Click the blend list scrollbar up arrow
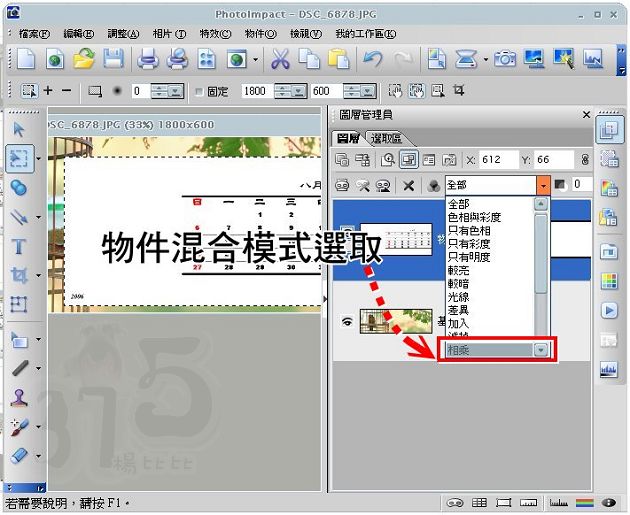 point(541,204)
